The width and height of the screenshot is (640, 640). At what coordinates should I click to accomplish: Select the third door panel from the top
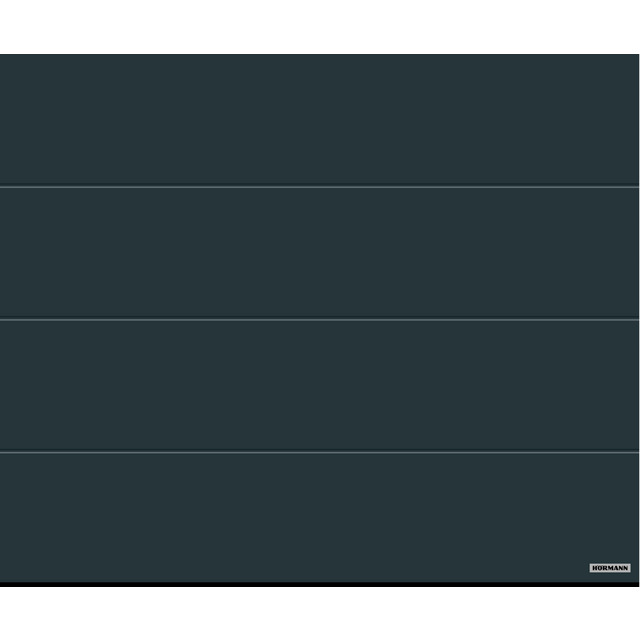click(320, 386)
